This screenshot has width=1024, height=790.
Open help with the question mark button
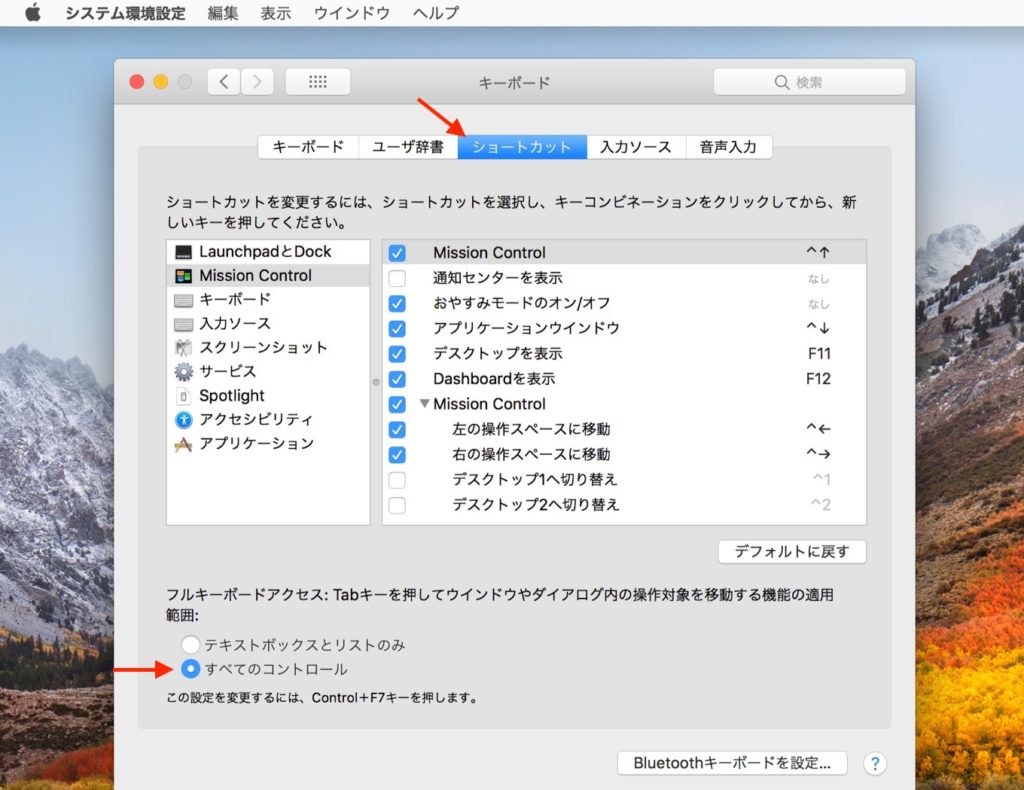point(874,763)
